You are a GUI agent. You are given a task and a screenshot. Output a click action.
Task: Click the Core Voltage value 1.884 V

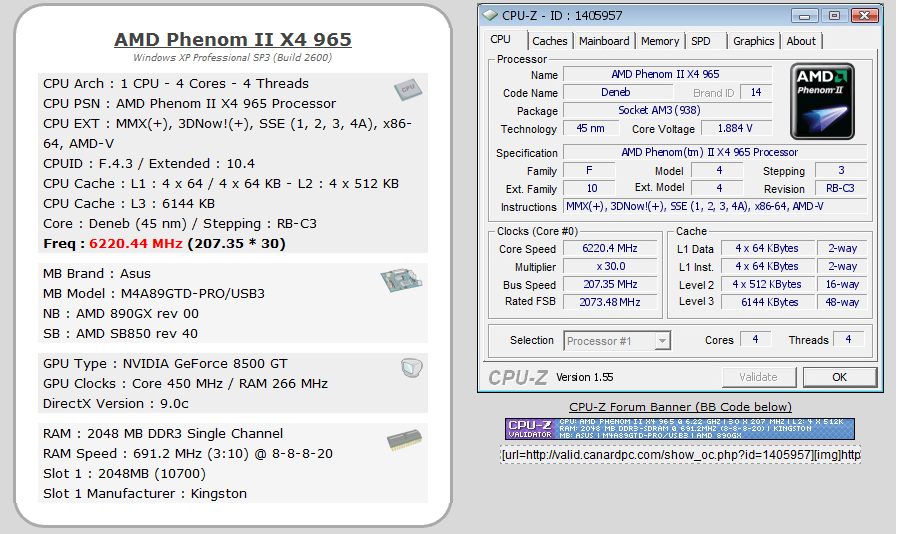point(736,128)
